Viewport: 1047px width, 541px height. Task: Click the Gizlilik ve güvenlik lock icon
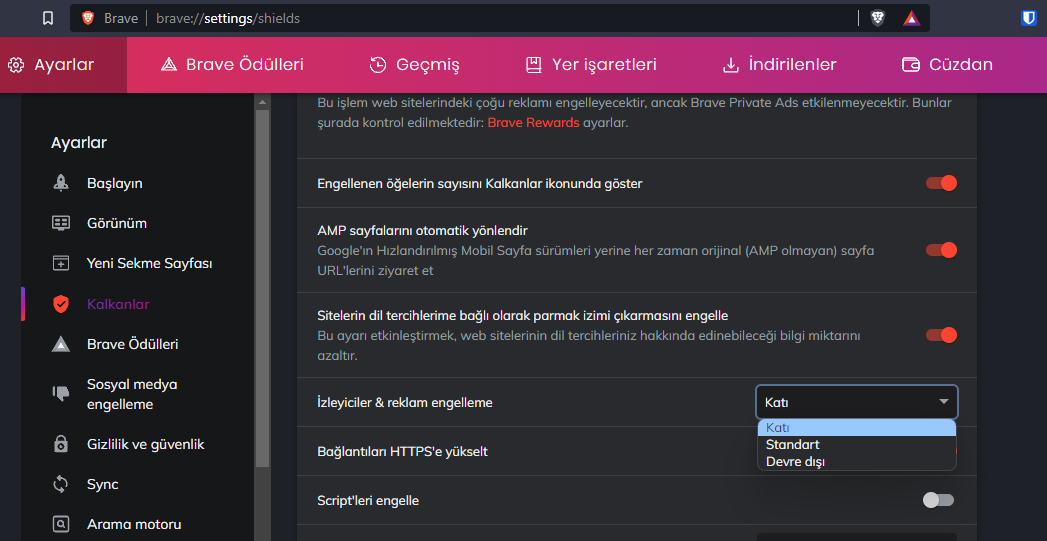(61, 444)
